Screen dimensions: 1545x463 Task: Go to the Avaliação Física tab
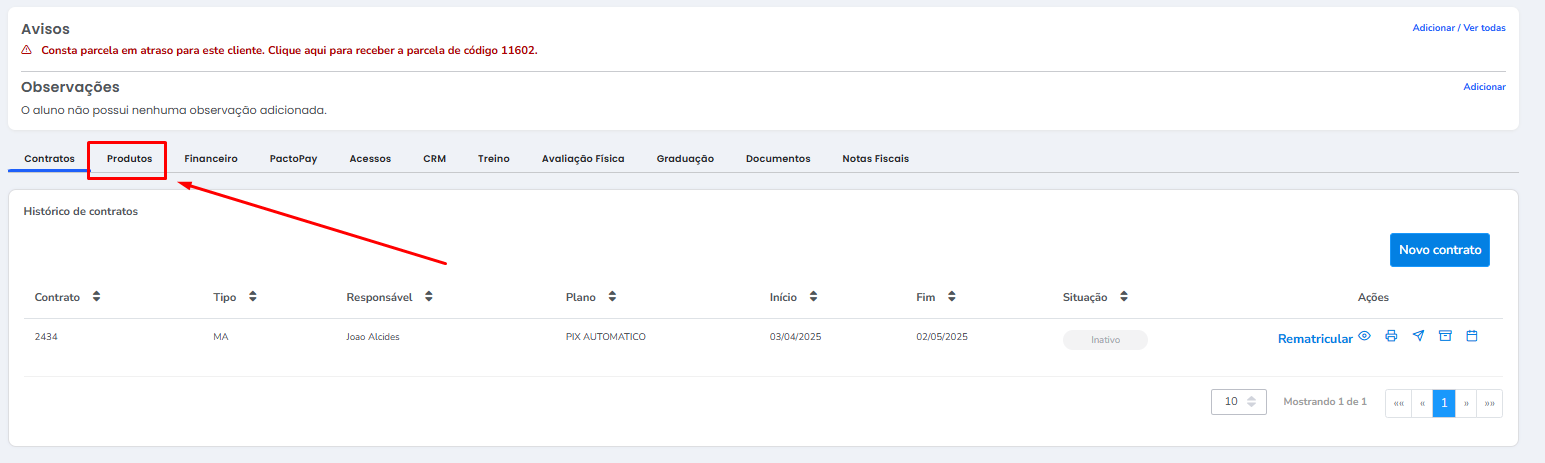pos(583,159)
